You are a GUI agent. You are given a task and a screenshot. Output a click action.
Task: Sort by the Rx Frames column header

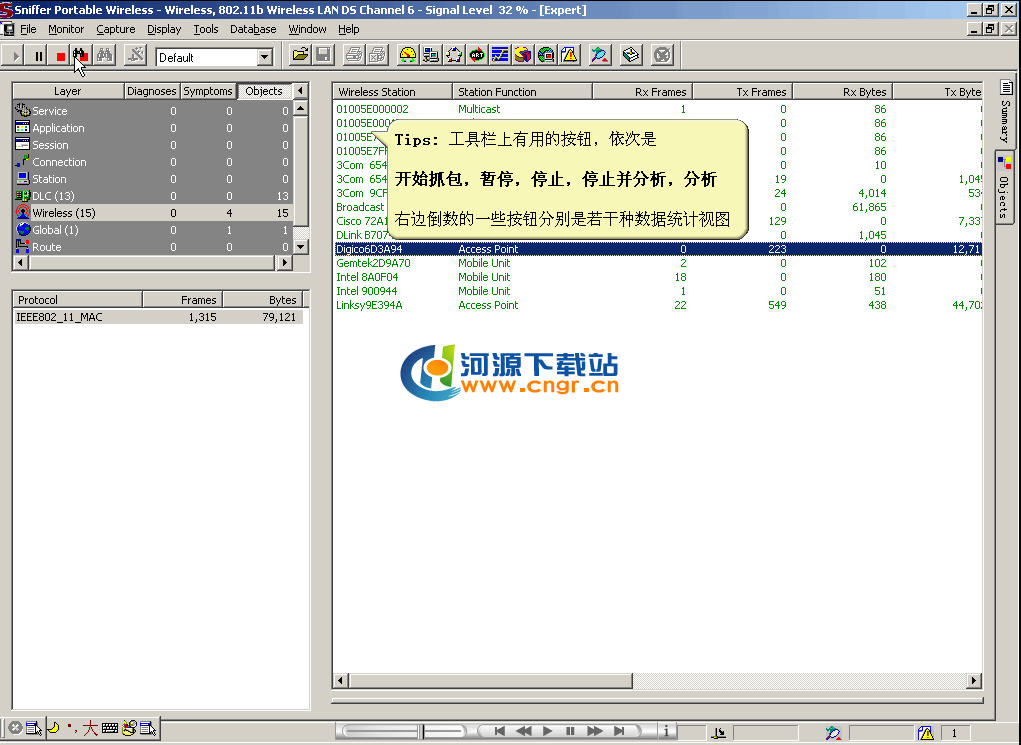pos(642,92)
